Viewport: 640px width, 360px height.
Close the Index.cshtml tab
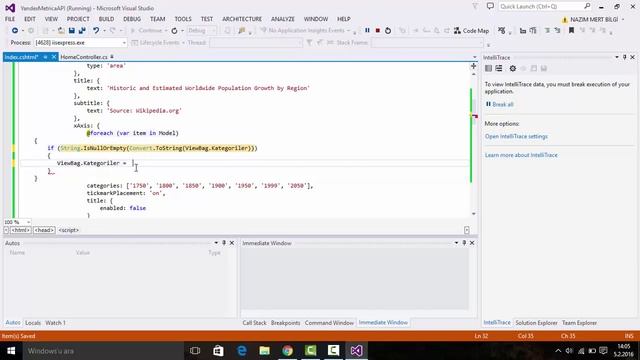tap(53, 57)
